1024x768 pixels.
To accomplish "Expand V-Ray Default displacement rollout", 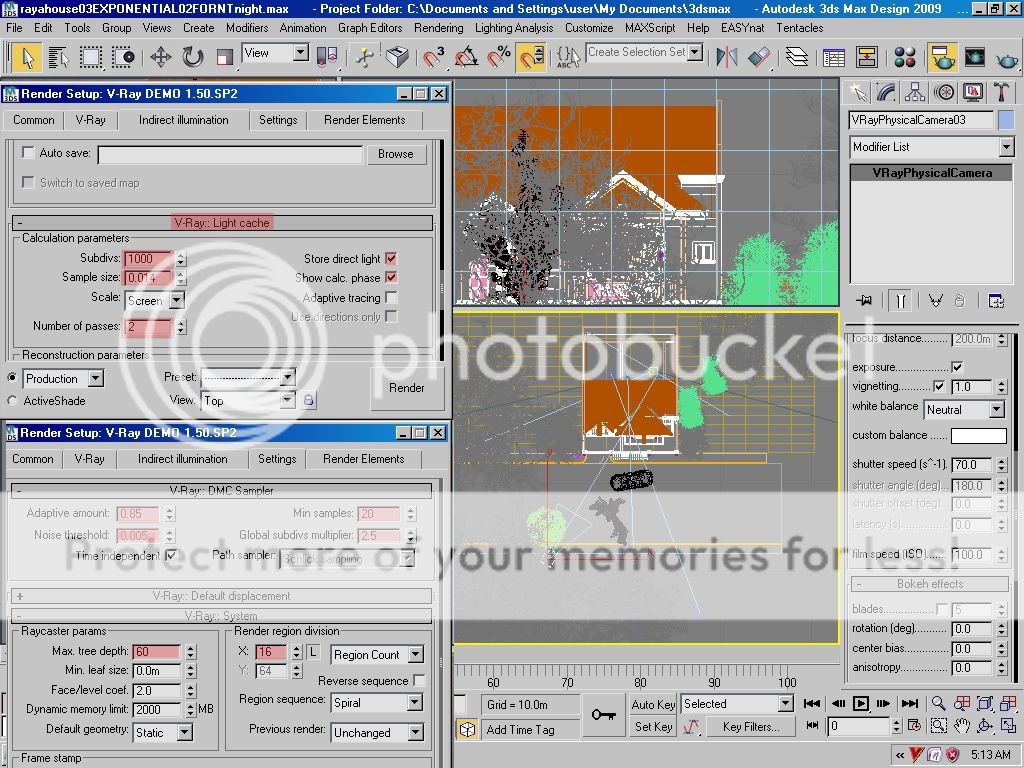I will point(221,596).
